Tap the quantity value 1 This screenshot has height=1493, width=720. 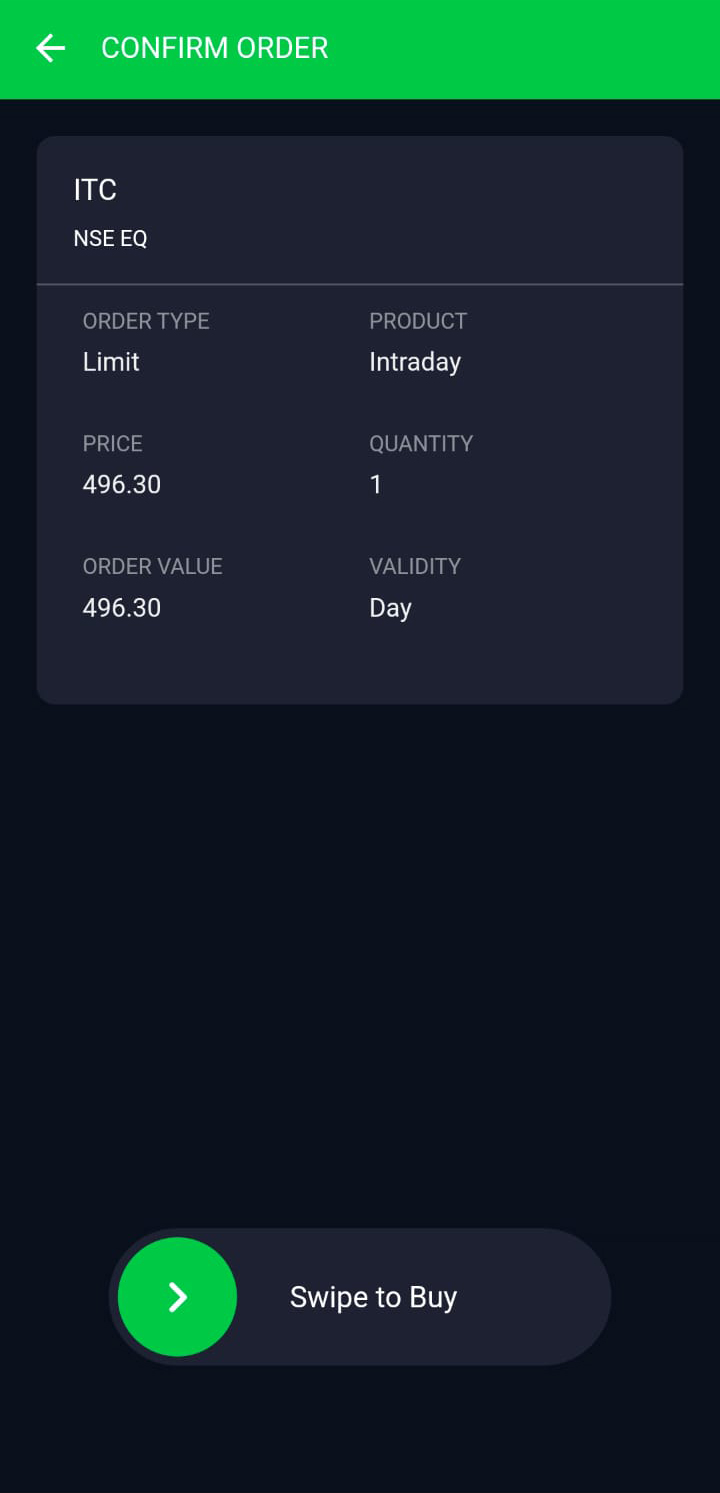[376, 485]
